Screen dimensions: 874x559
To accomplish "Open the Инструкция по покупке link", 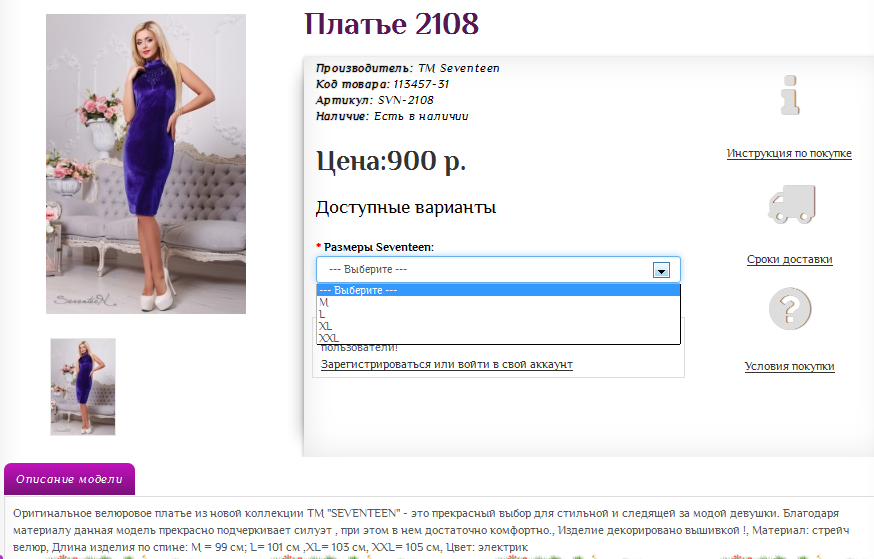I will (789, 153).
